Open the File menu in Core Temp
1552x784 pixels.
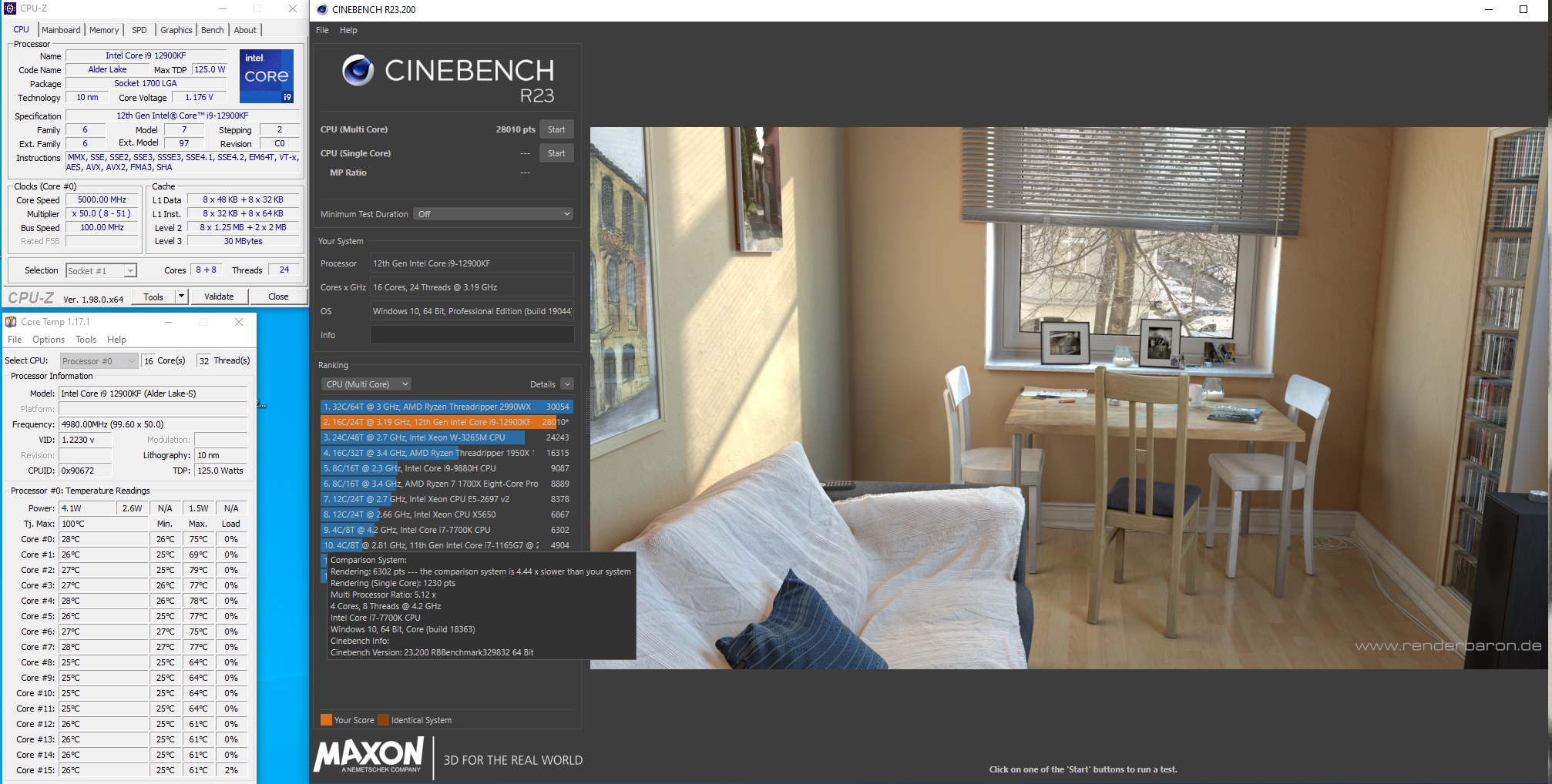click(15, 340)
